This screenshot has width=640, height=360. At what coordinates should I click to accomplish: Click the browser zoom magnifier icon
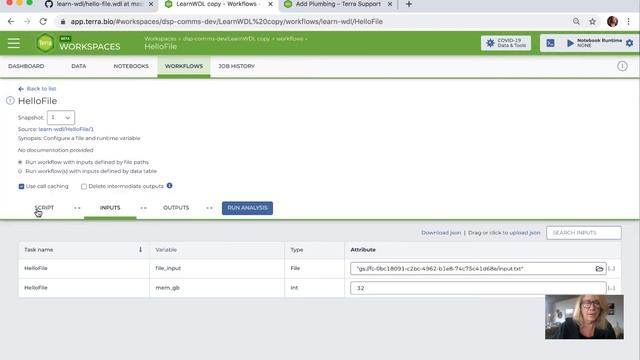pyautogui.click(x=576, y=21)
